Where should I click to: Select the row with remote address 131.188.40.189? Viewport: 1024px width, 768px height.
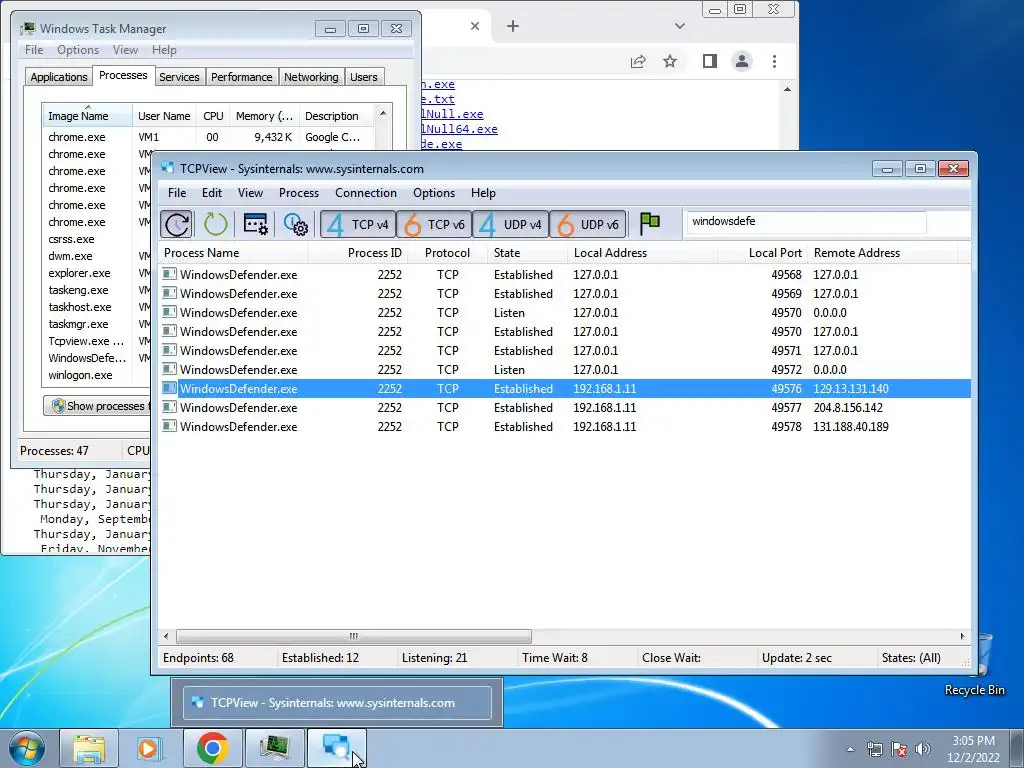565,426
